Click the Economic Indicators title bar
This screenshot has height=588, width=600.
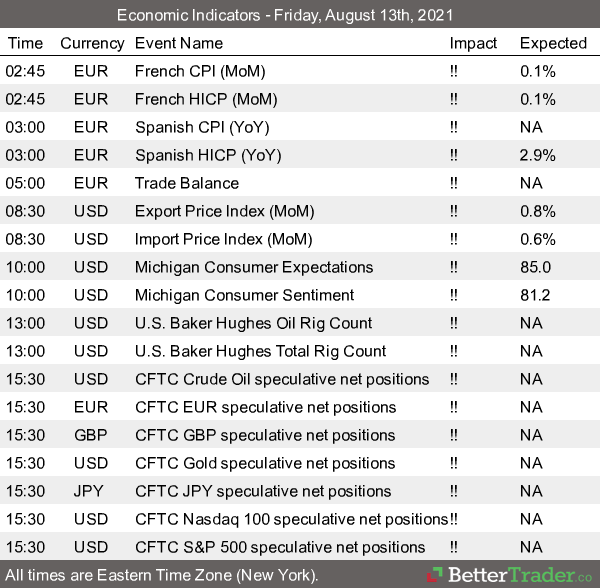coord(299,15)
